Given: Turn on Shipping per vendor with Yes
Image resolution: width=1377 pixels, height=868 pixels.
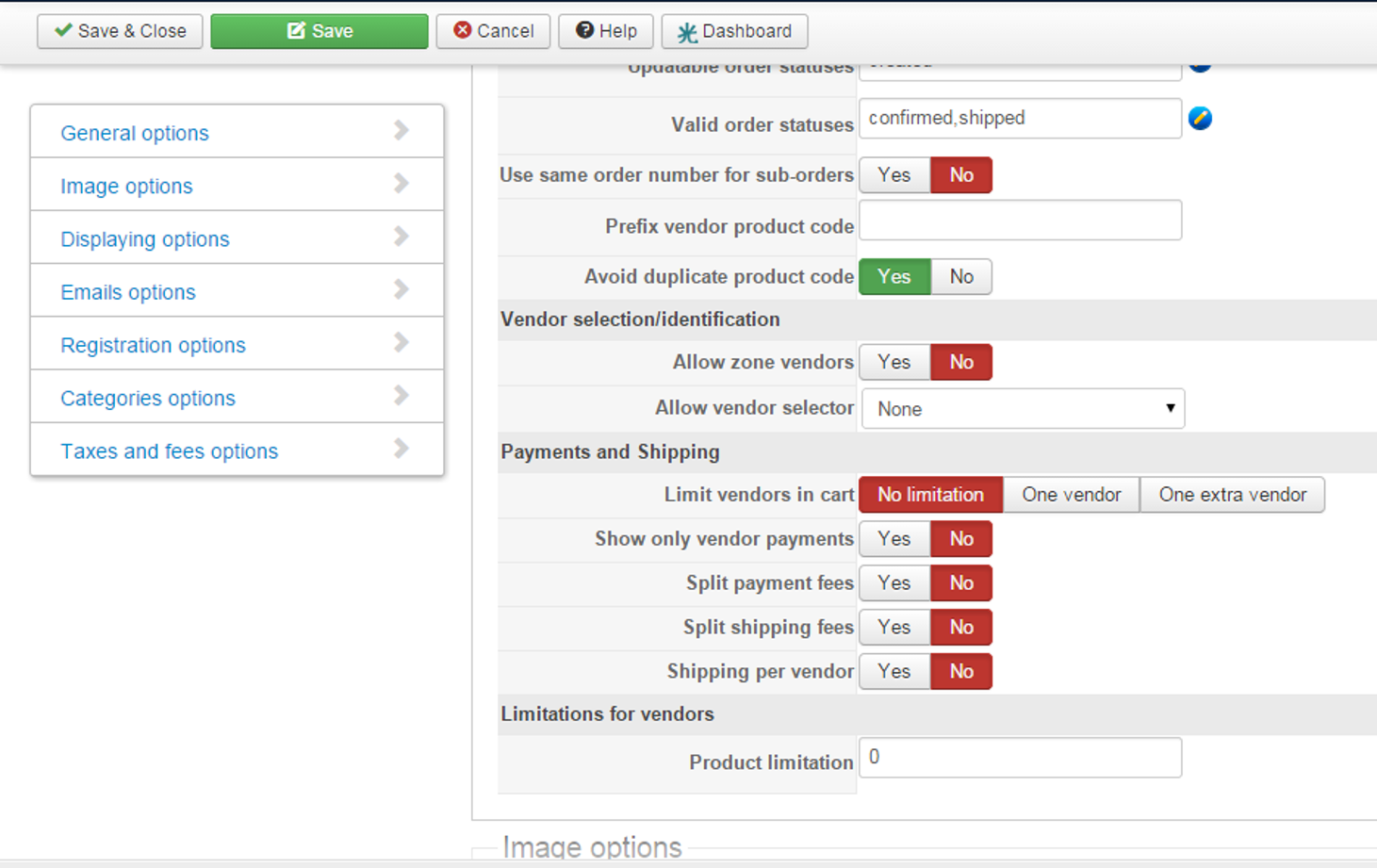Looking at the screenshot, I should pos(893,671).
